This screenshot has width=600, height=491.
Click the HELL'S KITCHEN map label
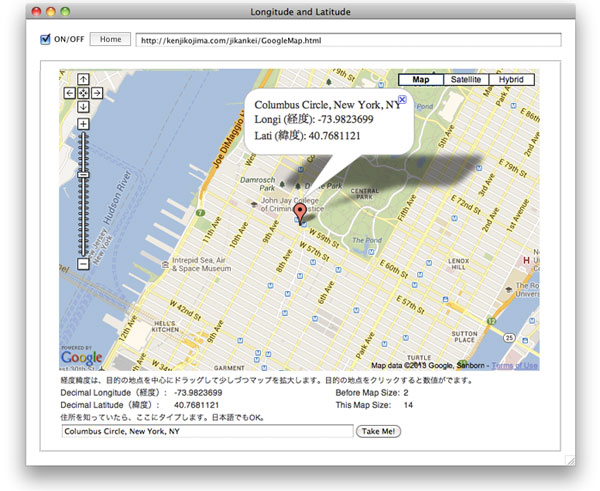click(165, 326)
